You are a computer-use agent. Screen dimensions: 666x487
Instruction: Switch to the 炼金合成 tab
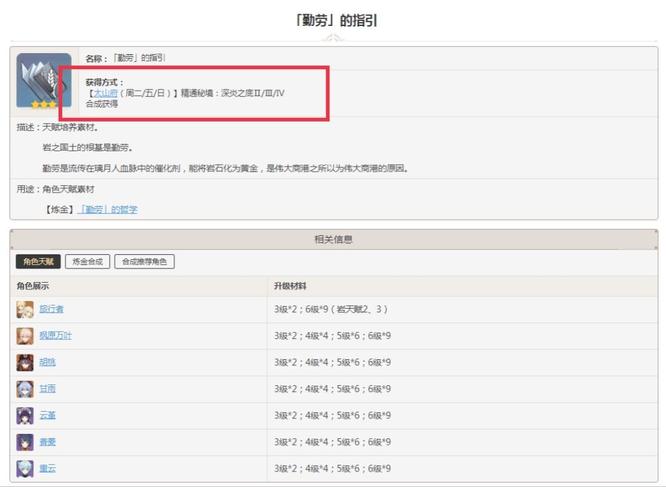[x=87, y=262]
